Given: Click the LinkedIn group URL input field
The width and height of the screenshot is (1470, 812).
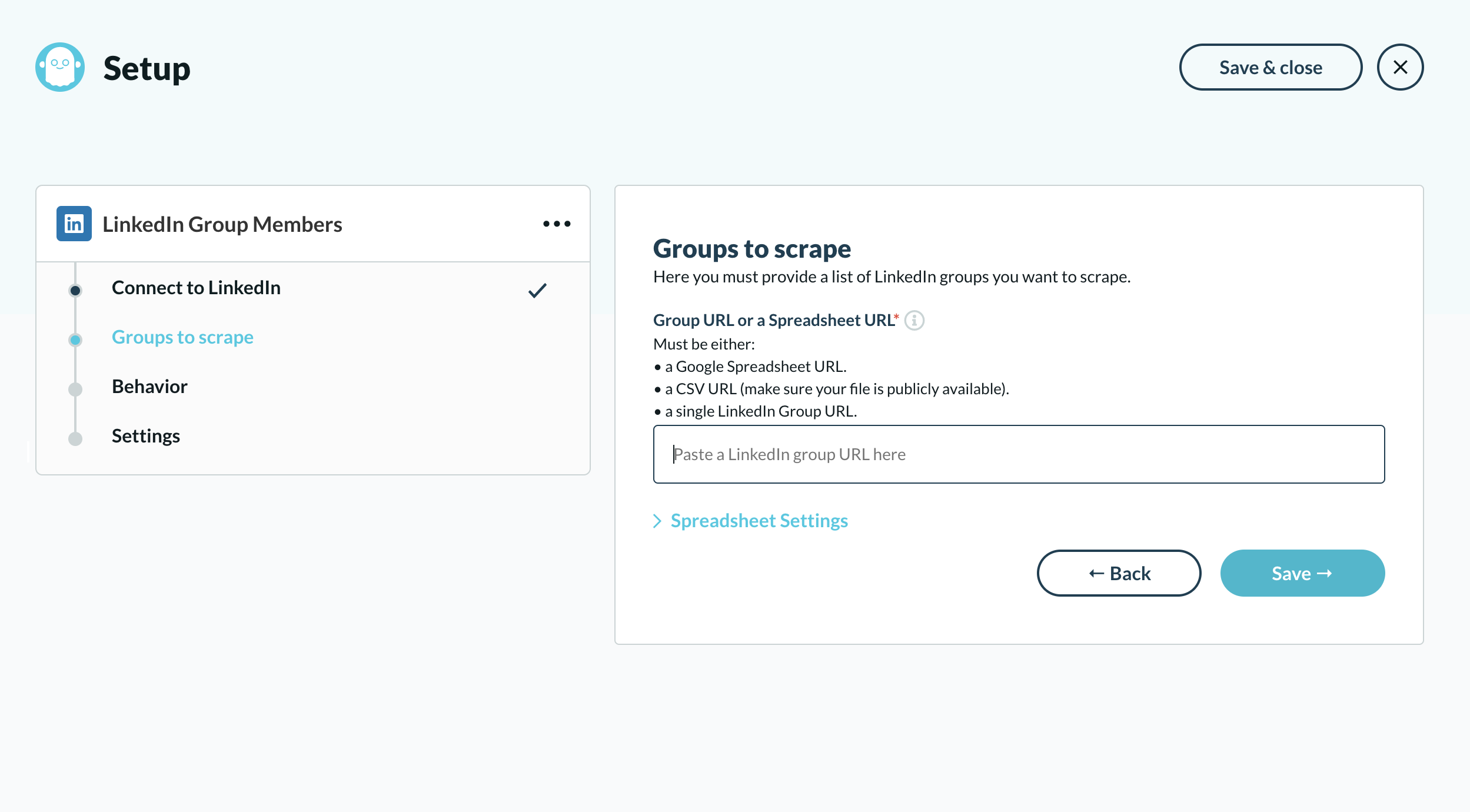Looking at the screenshot, I should (x=1019, y=454).
